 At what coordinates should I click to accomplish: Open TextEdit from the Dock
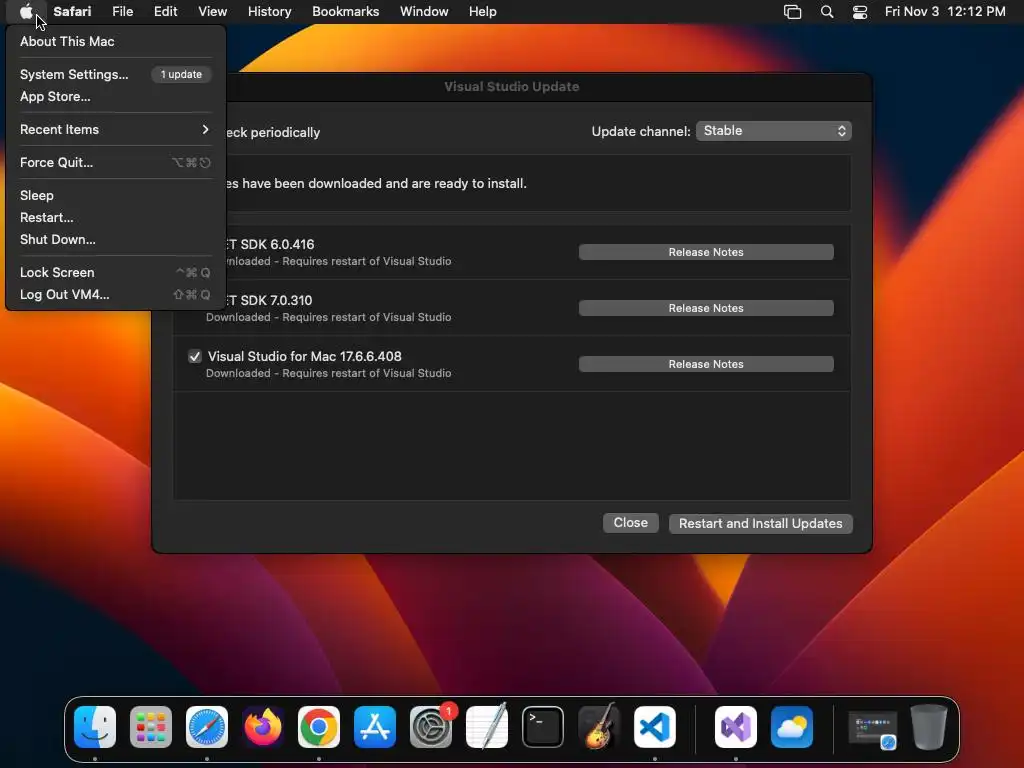tap(487, 726)
